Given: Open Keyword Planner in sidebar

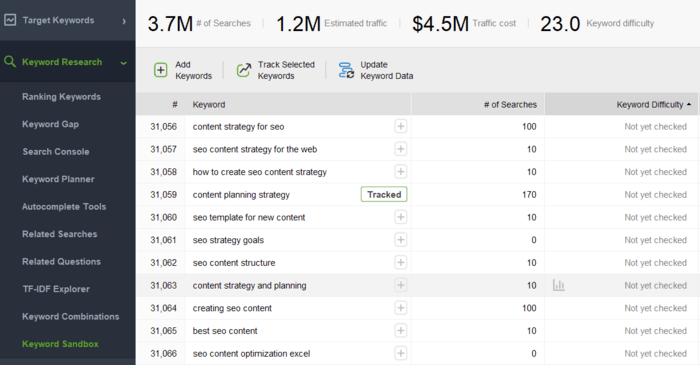Looking at the screenshot, I should coord(58,179).
